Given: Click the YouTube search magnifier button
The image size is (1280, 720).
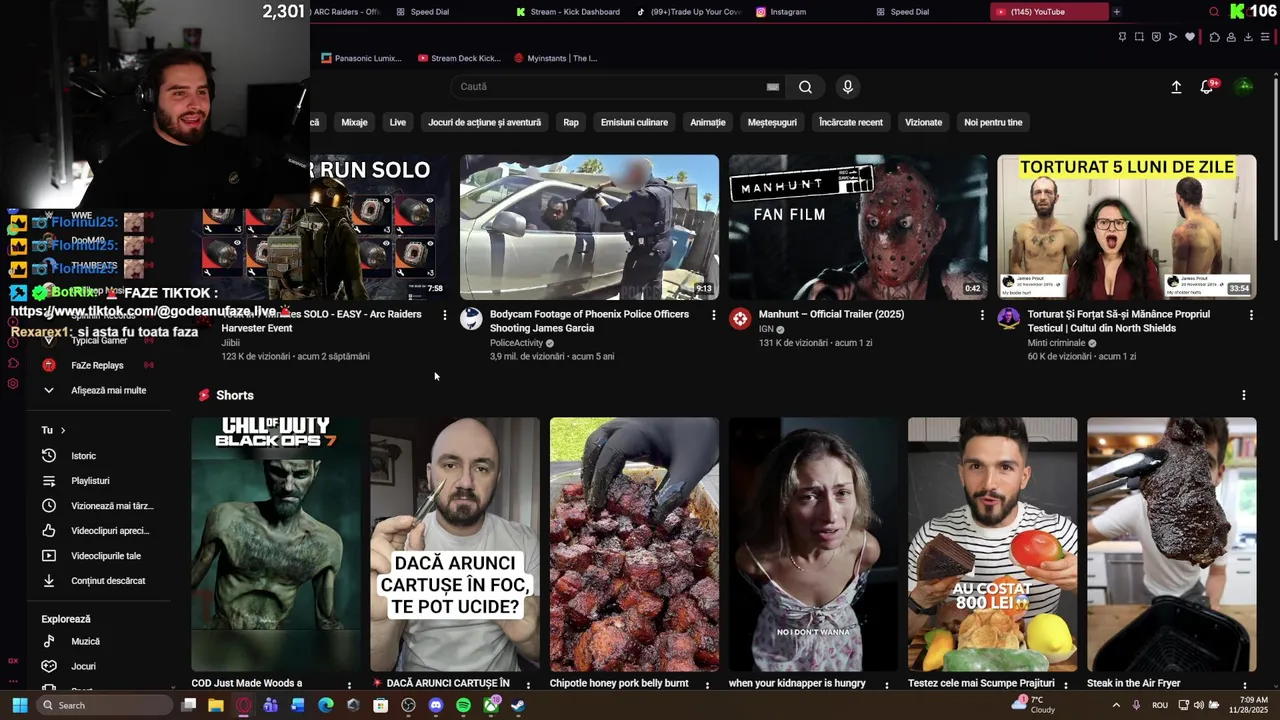Looking at the screenshot, I should (805, 87).
